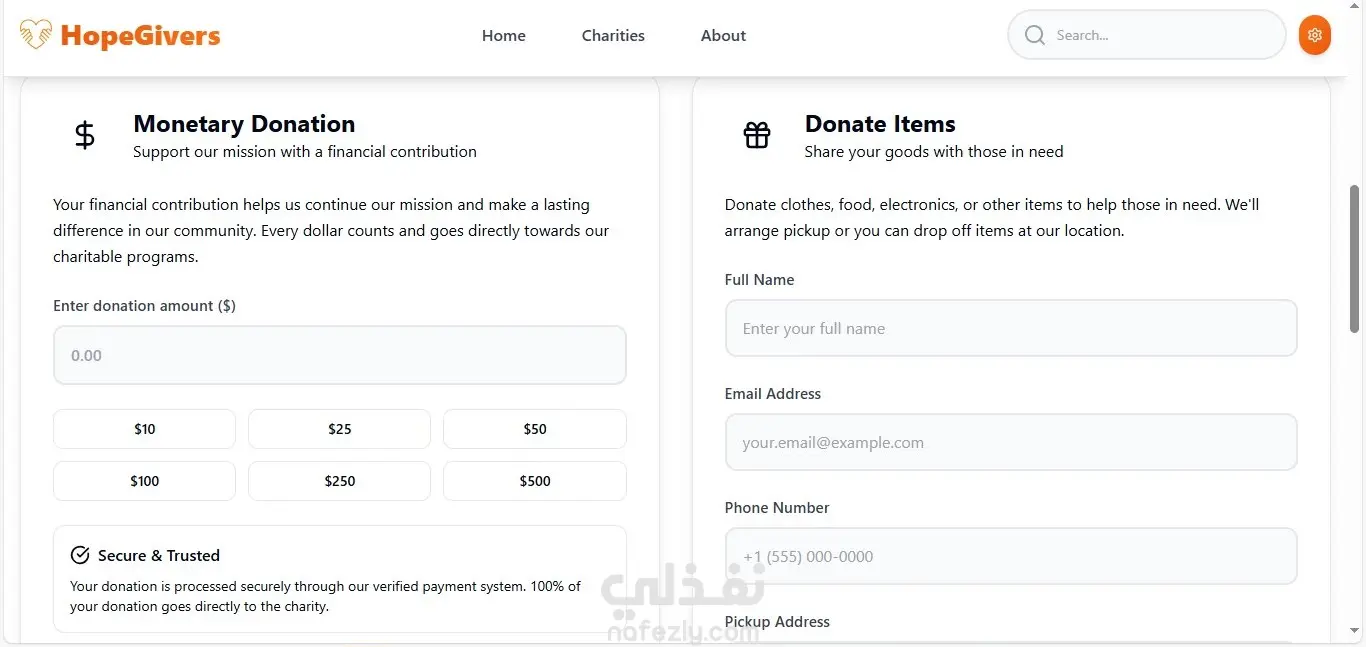The width and height of the screenshot is (1366, 647).
Task: Choose the $250 preset amount
Action: [339, 481]
